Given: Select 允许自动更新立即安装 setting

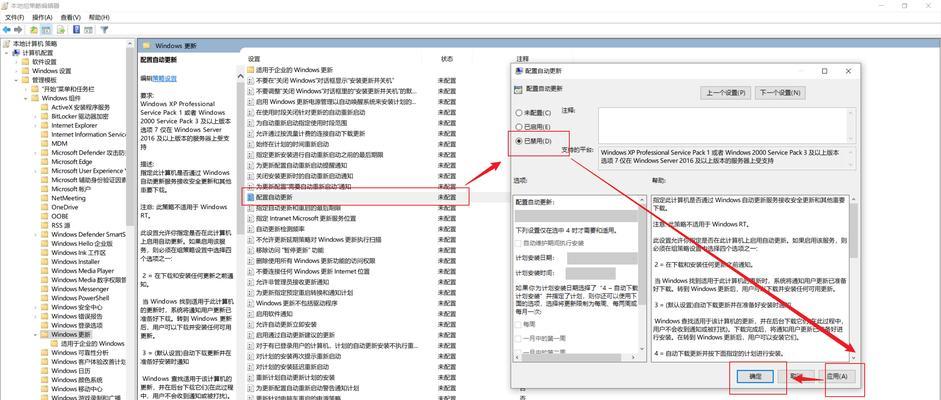Looking at the screenshot, I should click(287, 324).
